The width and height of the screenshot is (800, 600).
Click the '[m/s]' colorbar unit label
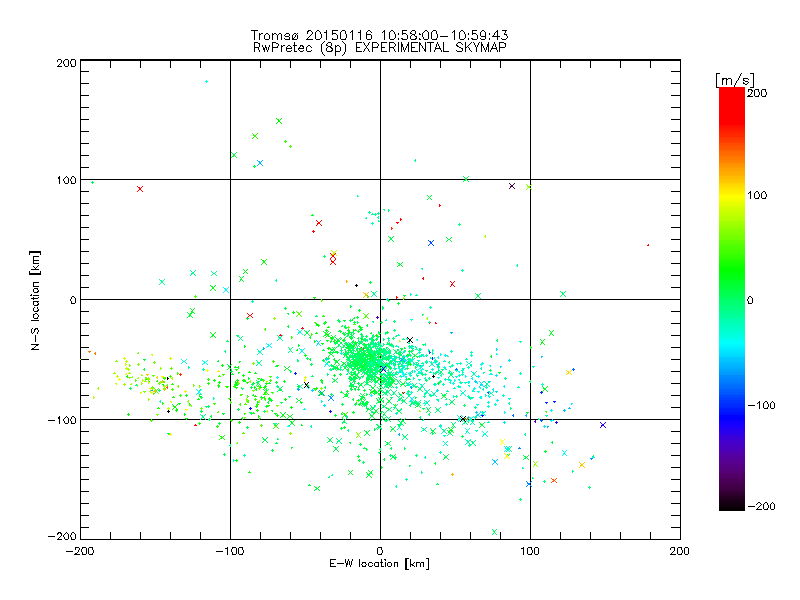click(x=735, y=80)
